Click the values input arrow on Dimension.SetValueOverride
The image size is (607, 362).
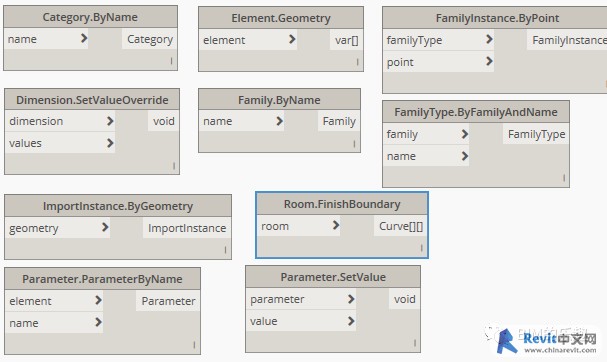click(x=110, y=143)
